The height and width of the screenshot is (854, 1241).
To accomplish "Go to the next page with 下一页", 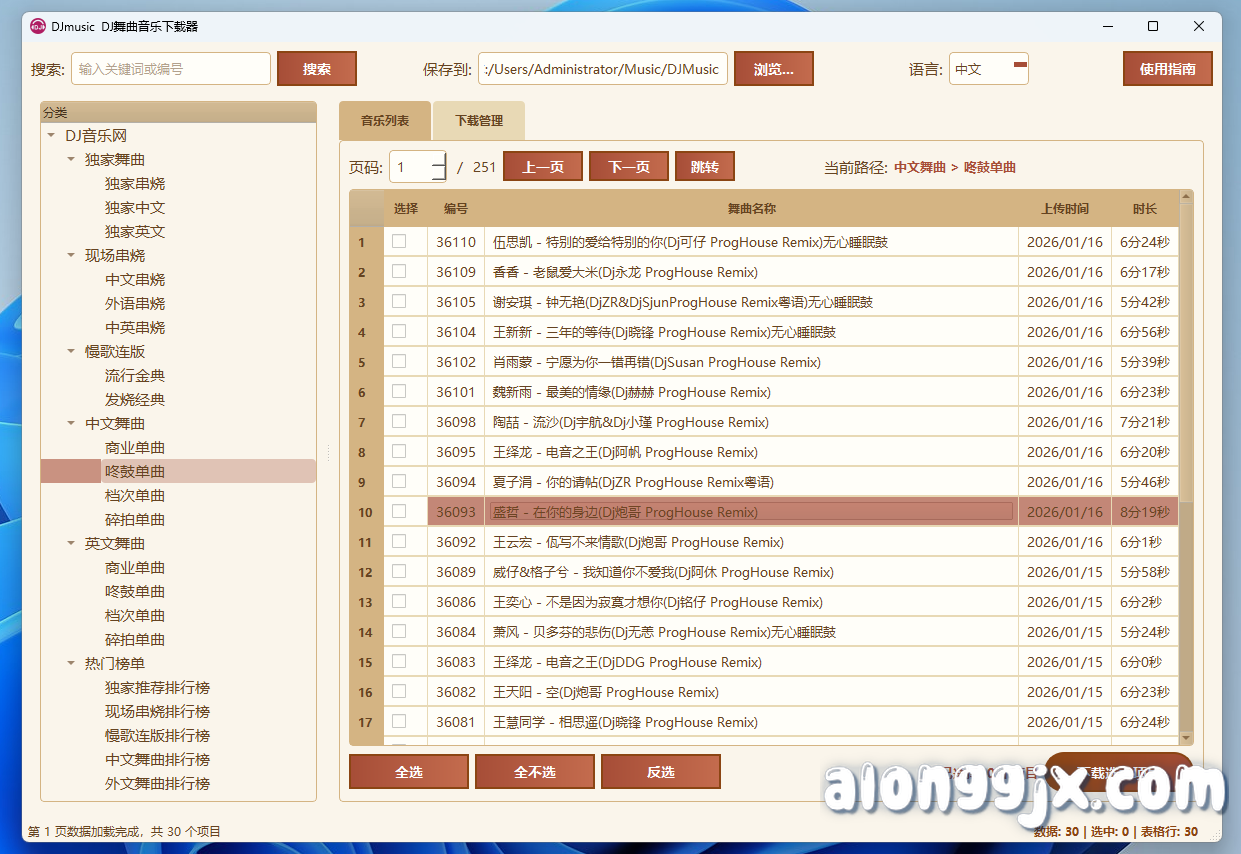I will tap(628, 166).
